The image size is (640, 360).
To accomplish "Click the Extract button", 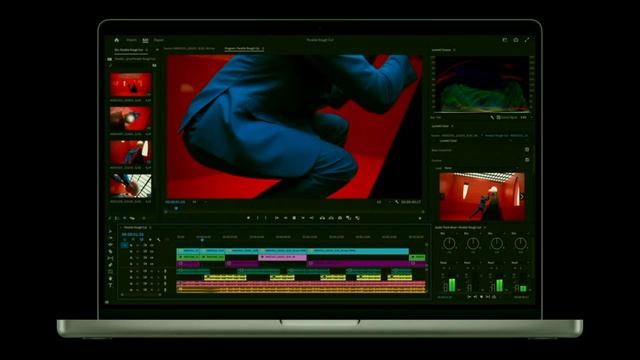I will coord(331,218).
